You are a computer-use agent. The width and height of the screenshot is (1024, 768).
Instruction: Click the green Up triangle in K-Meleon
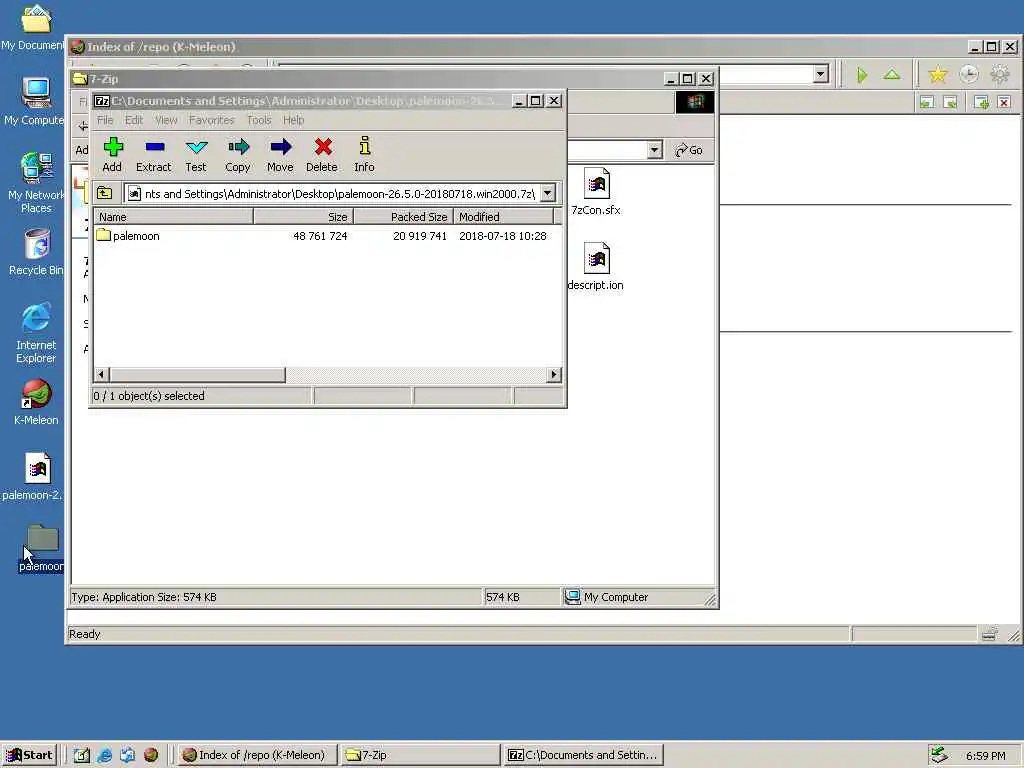point(891,74)
